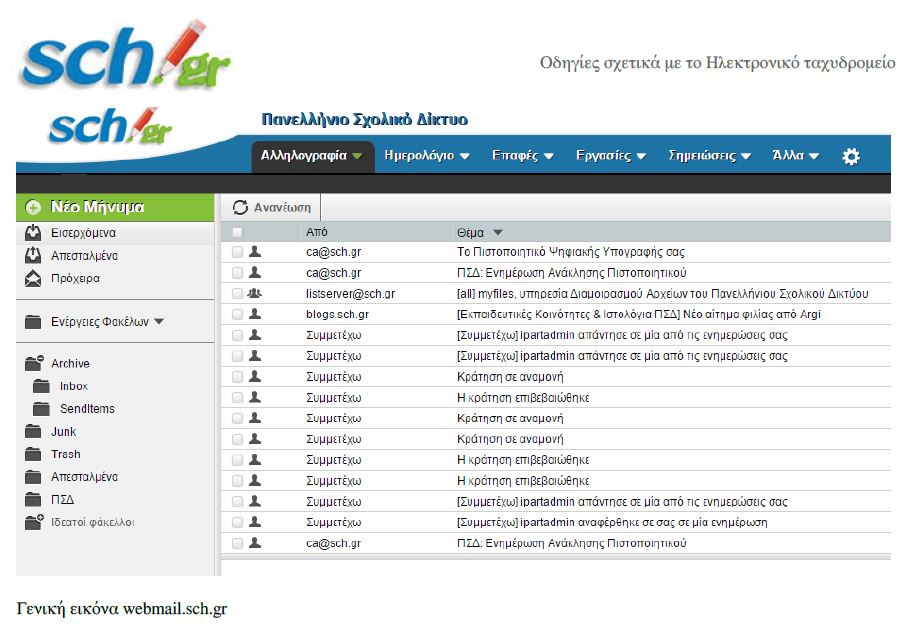Click the refresh arrows icon beside Ανανέωση

tap(240, 208)
